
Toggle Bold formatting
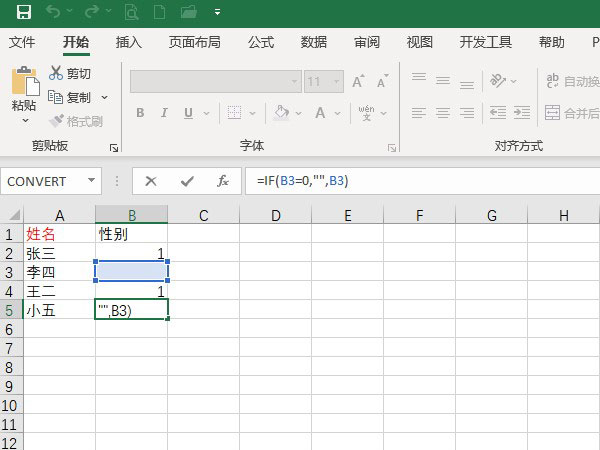coord(141,113)
